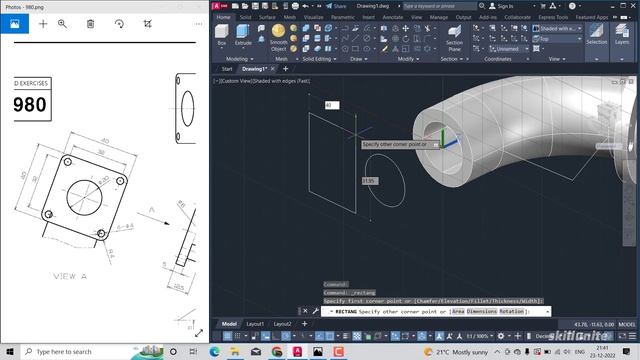Toggle 2D Object Snap in status bar
The image size is (640, 360).
(x=330, y=336)
